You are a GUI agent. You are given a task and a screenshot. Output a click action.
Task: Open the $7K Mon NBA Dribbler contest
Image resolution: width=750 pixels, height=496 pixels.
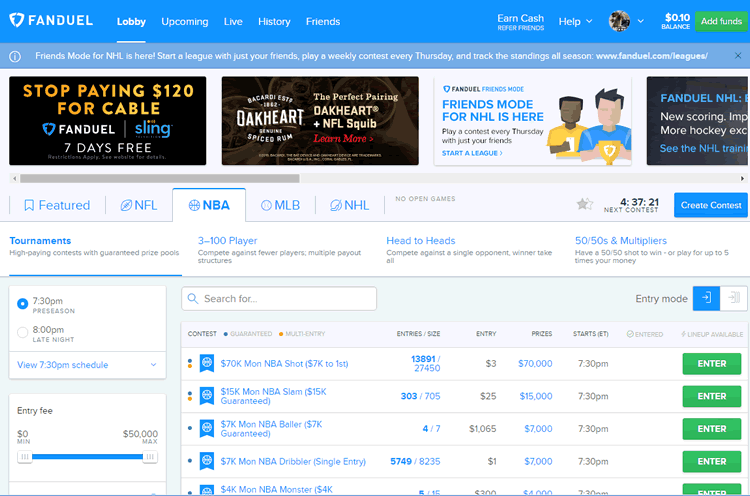pyautogui.click(x=293, y=462)
